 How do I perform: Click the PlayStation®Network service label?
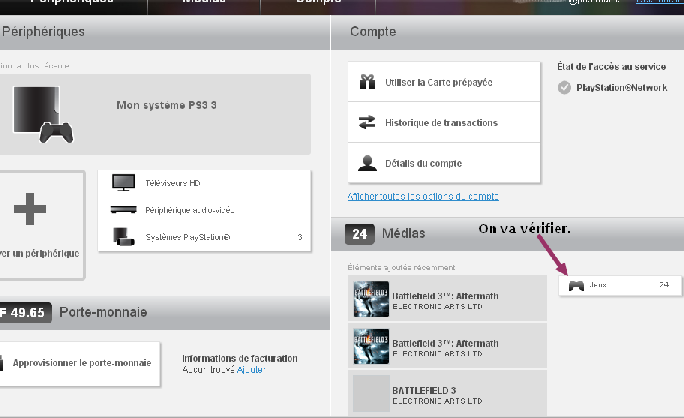[x=622, y=88]
